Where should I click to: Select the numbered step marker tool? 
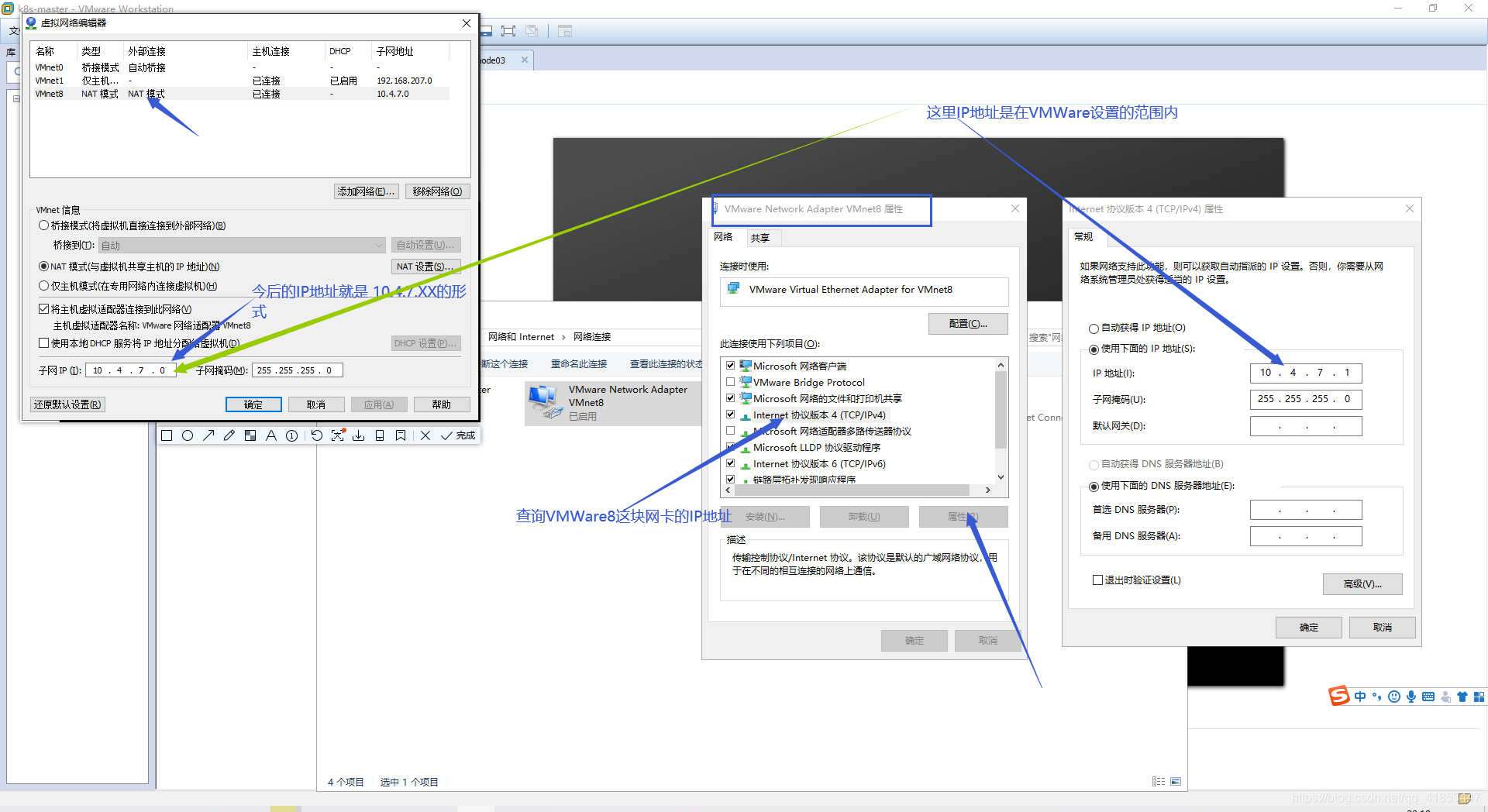292,435
